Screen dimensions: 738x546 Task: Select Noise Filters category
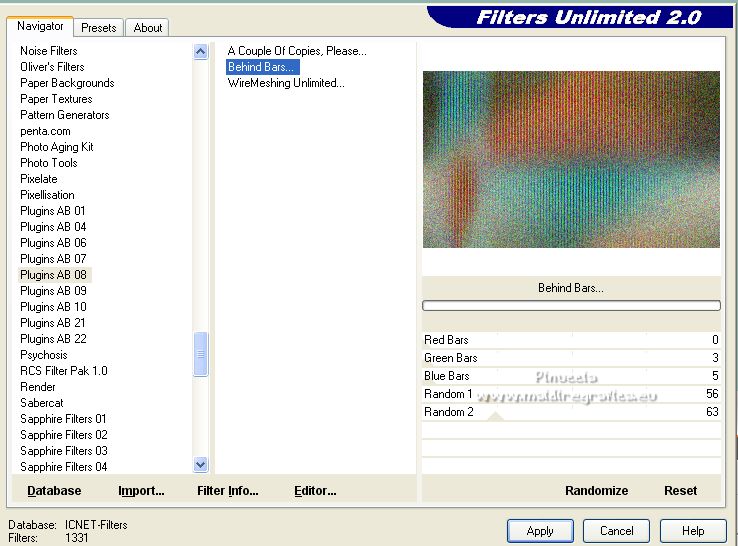48,51
